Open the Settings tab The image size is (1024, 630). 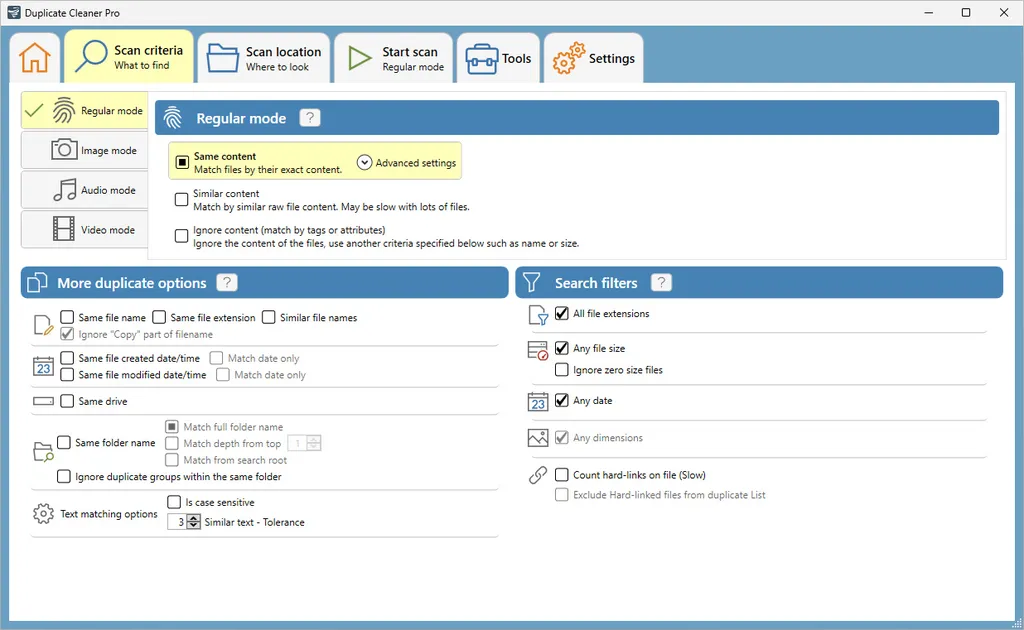(594, 58)
